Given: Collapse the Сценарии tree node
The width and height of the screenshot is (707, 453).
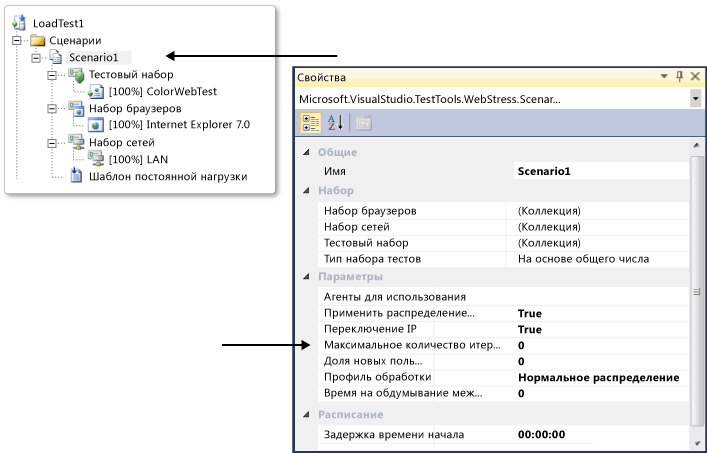Looking at the screenshot, I should pyautogui.click(x=17, y=41).
